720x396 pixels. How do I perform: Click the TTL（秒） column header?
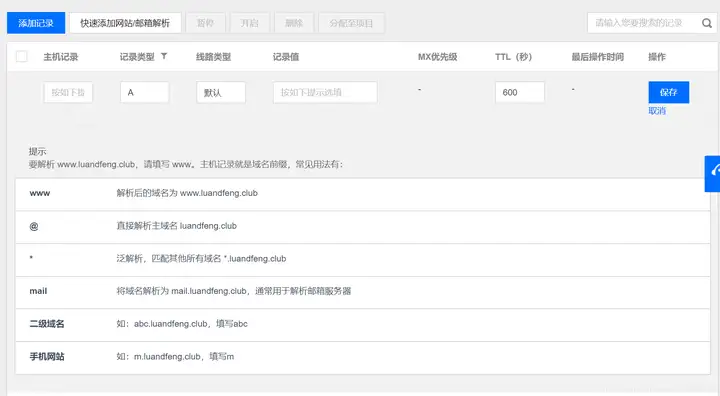coord(513,57)
